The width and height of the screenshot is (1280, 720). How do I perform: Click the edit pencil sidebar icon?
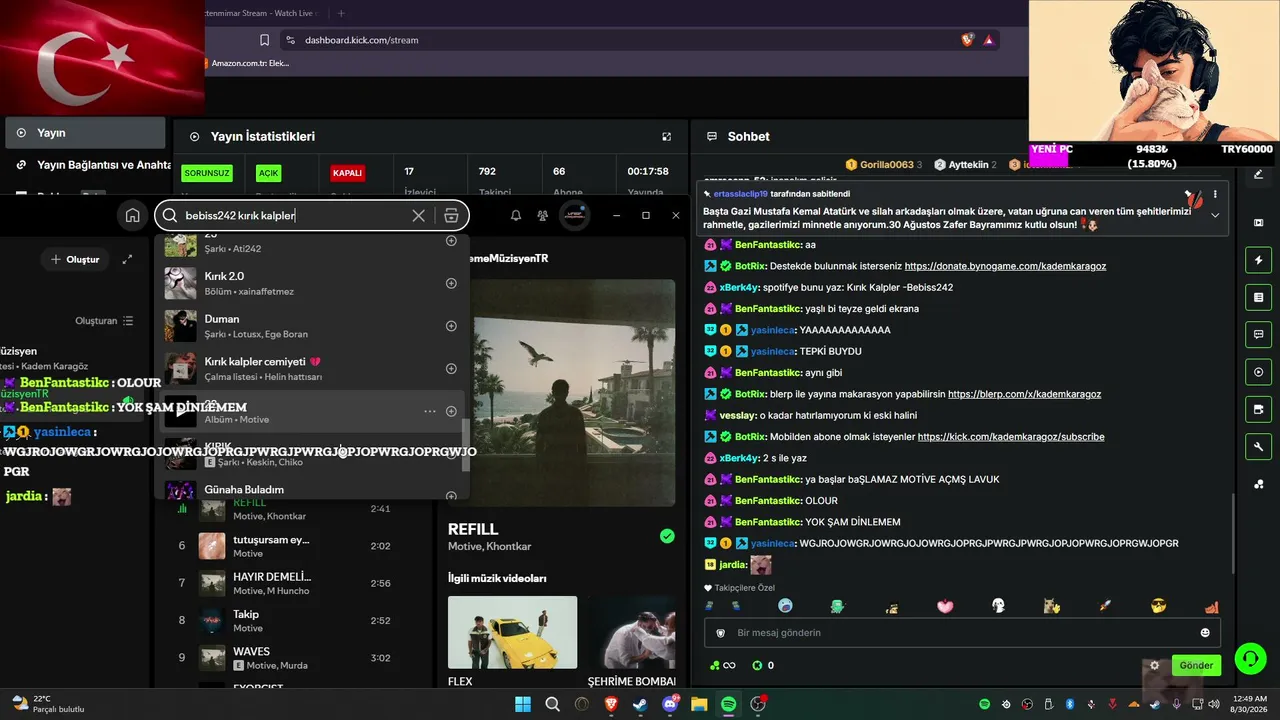point(1258,174)
